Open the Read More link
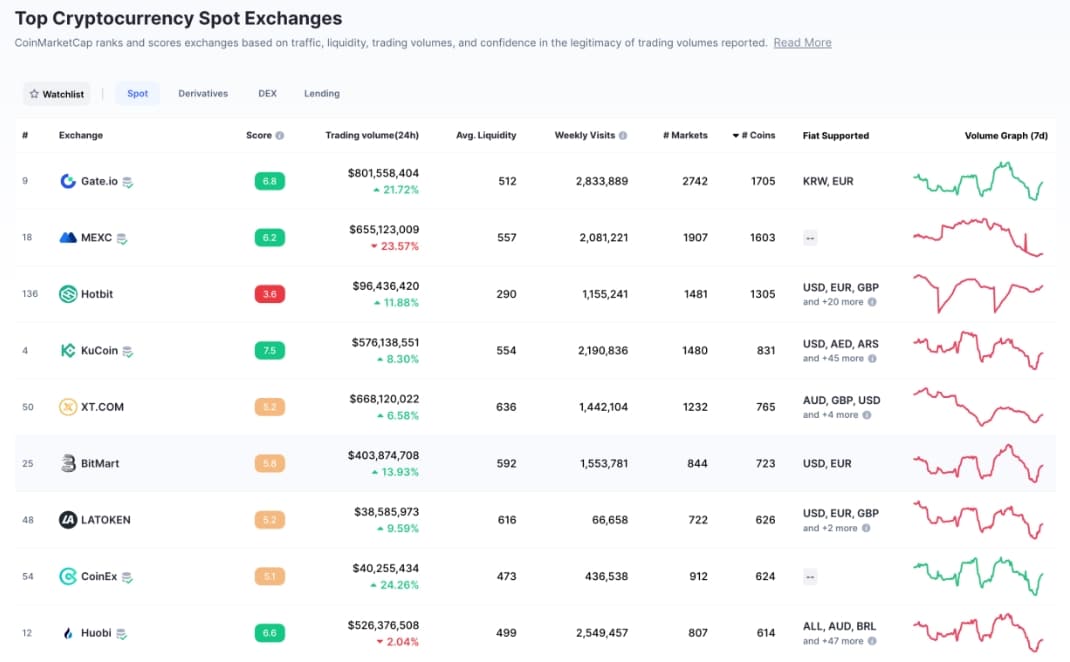The image size is (1070, 662). (802, 42)
